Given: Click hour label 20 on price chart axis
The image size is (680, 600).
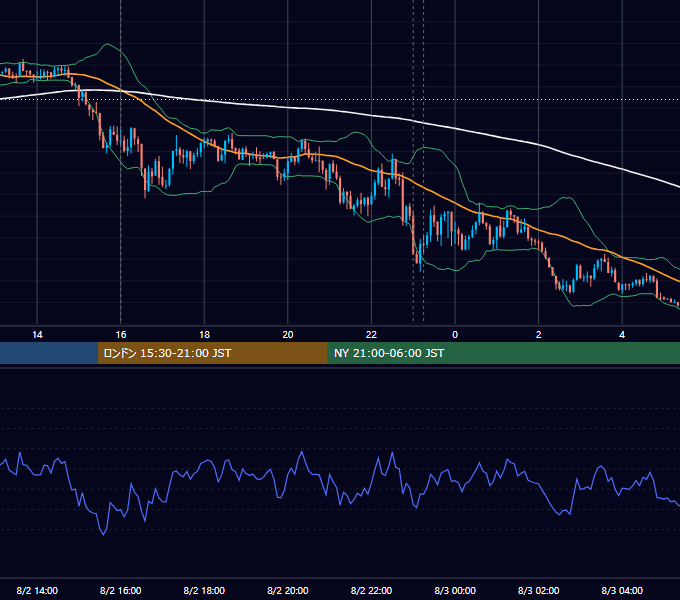Looking at the screenshot, I should pyautogui.click(x=288, y=334).
